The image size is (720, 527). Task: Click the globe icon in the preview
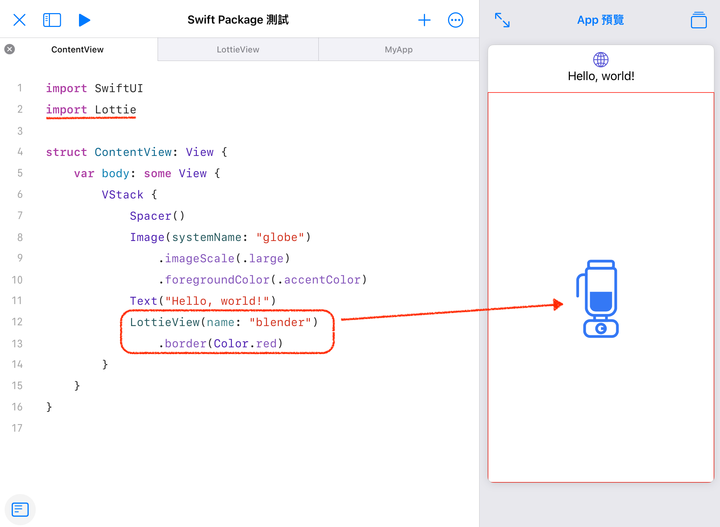[x=601, y=59]
